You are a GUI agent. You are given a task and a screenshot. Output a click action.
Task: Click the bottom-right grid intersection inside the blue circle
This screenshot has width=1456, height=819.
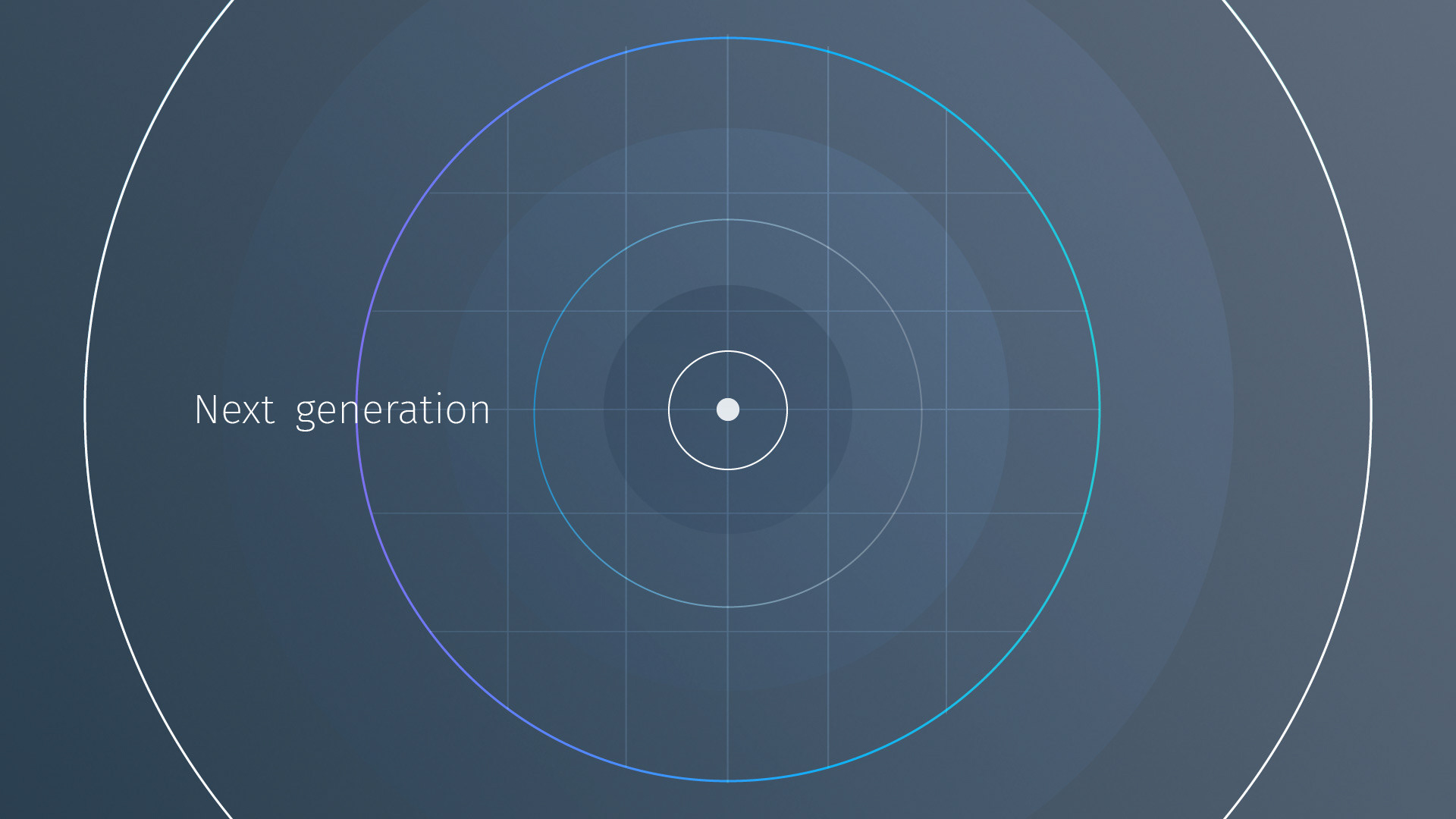pyautogui.click(x=946, y=631)
